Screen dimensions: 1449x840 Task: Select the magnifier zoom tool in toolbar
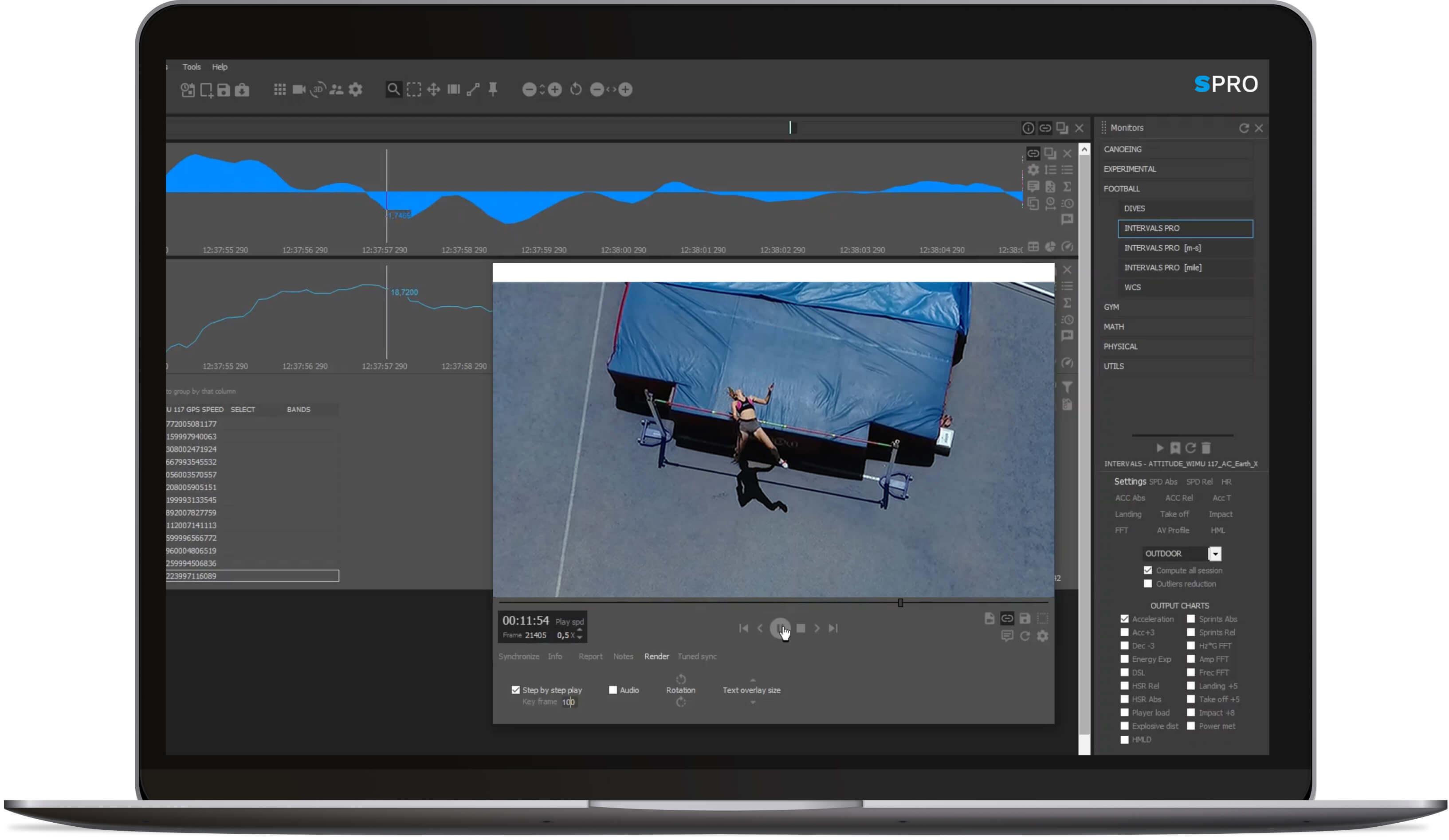[393, 90]
